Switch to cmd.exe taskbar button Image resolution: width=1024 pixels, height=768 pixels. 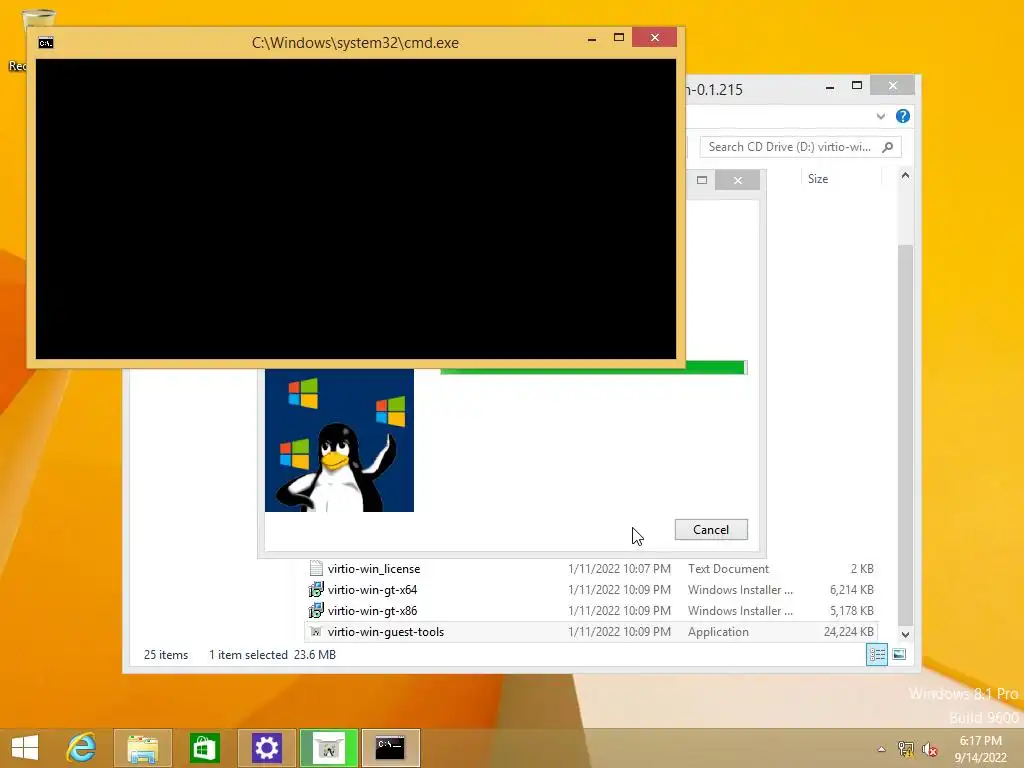pyautogui.click(x=391, y=748)
